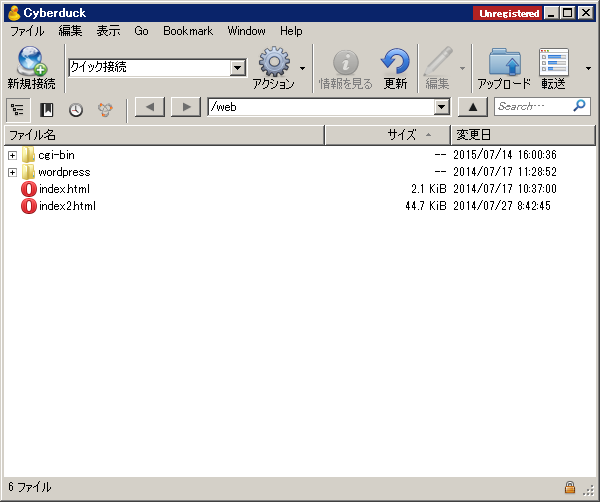Click the window resize grip icon
600x502 pixels.
pyautogui.click(x=589, y=490)
